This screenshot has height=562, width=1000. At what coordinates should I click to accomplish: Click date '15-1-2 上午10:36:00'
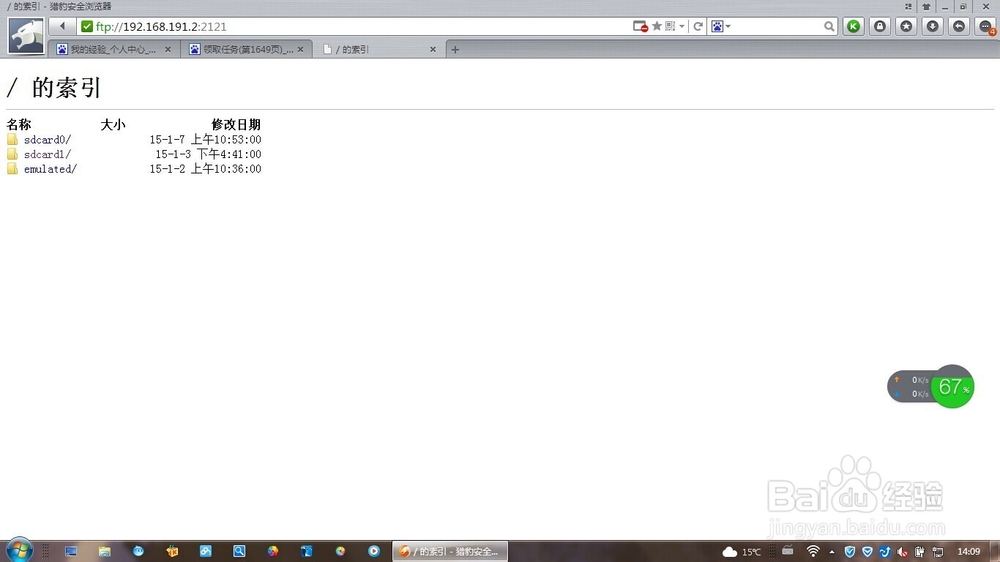205,169
